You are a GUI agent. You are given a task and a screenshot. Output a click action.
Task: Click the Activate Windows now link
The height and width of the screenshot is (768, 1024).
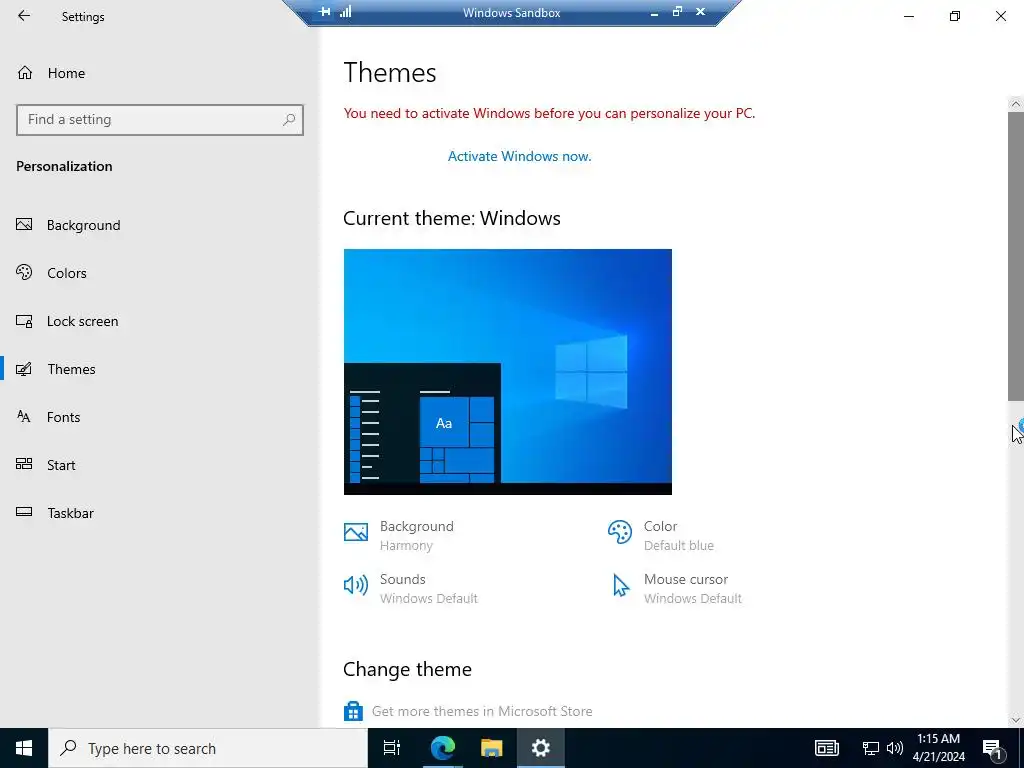(x=519, y=156)
